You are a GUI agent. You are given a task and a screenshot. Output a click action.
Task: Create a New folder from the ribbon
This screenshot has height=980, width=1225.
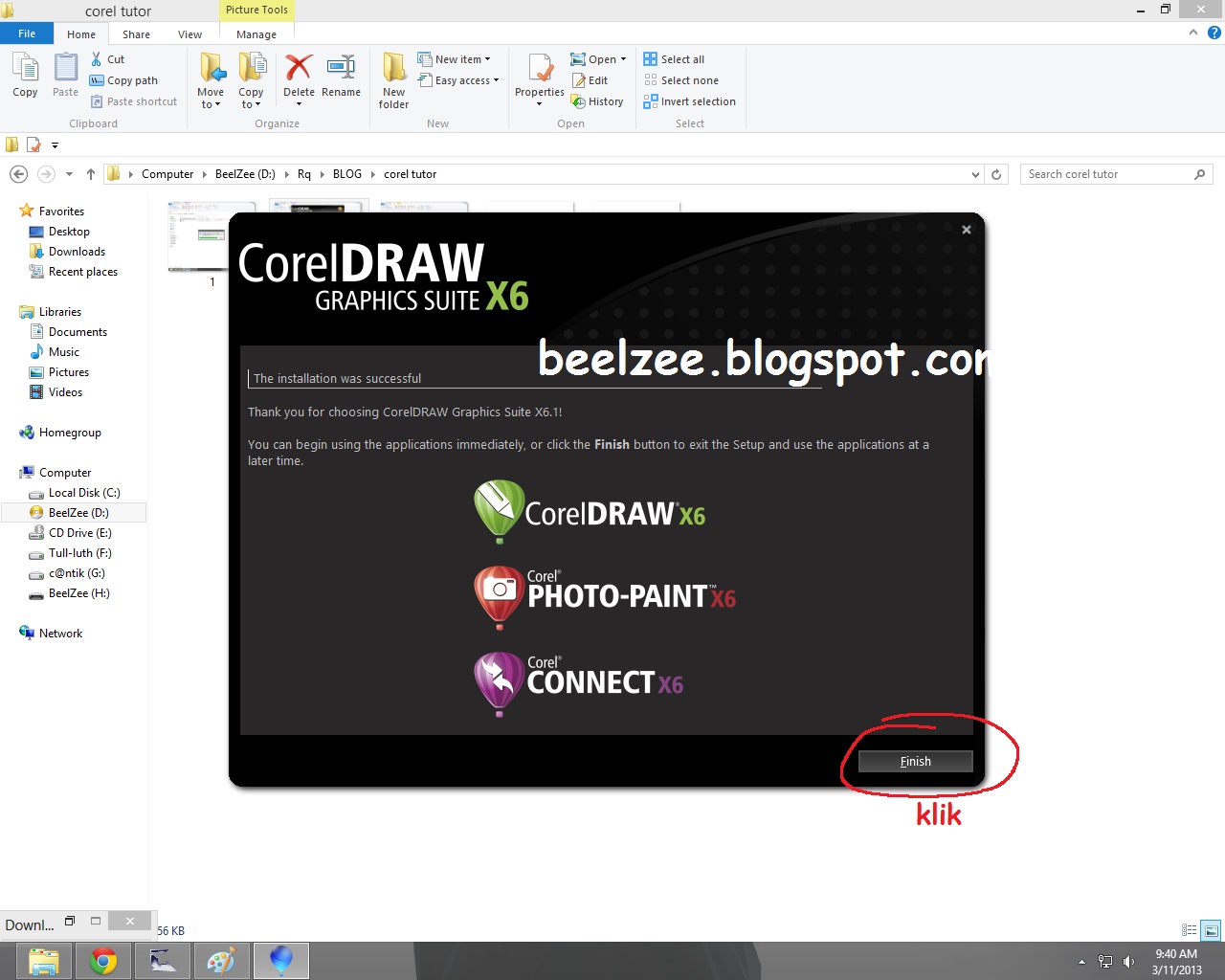pyautogui.click(x=393, y=81)
